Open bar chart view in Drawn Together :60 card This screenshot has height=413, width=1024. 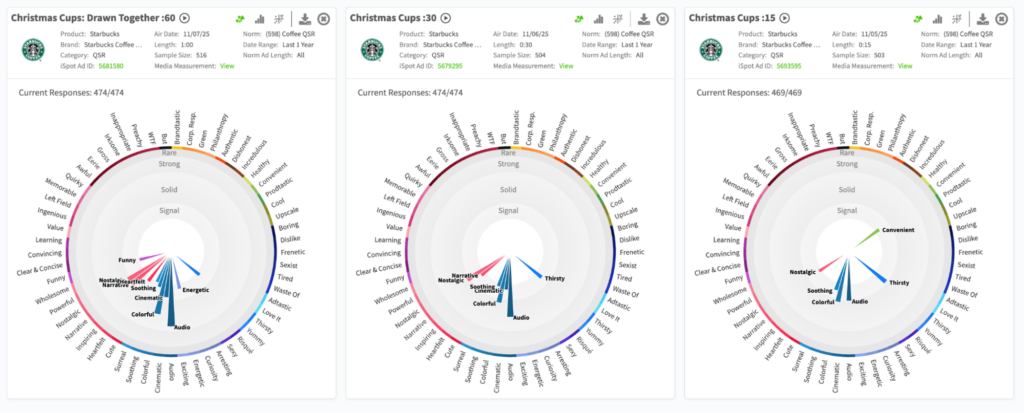(260, 19)
